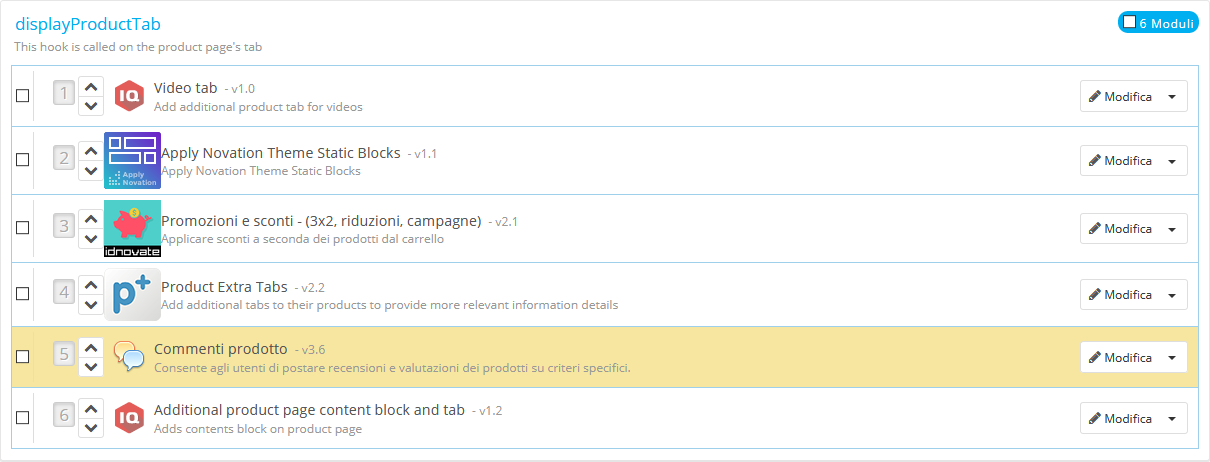Viewport: 1210px width, 462px height.
Task: Click the displayProductTab hook title
Action: click(x=88, y=24)
